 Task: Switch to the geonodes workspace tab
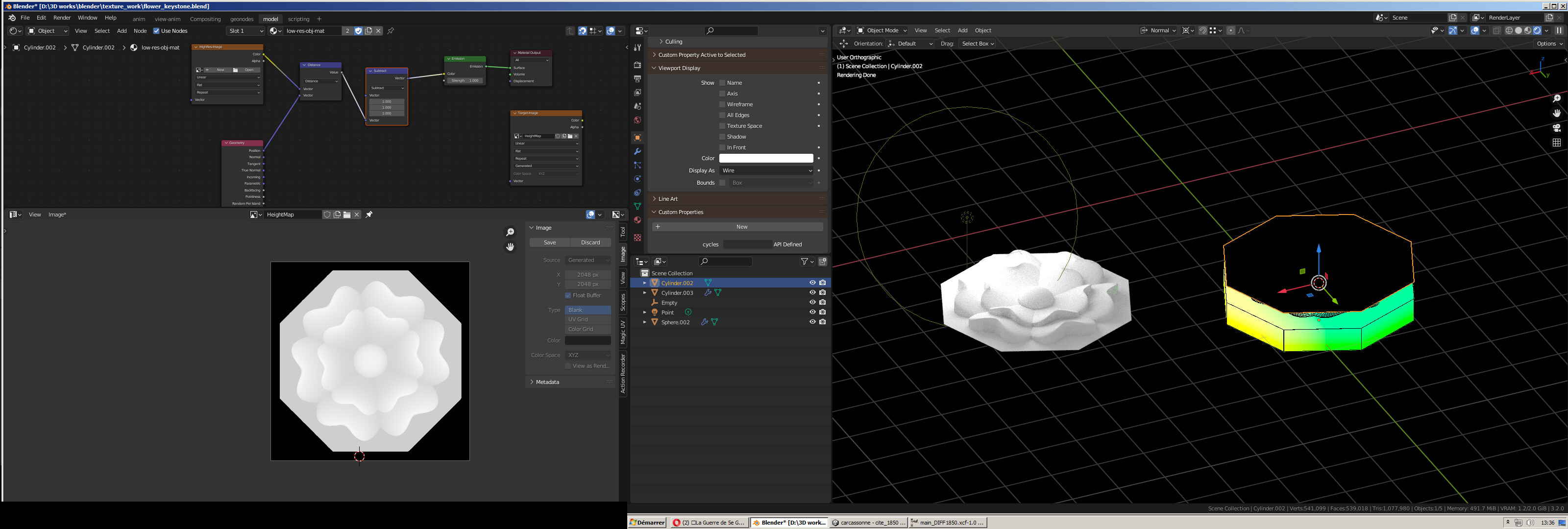[x=242, y=19]
